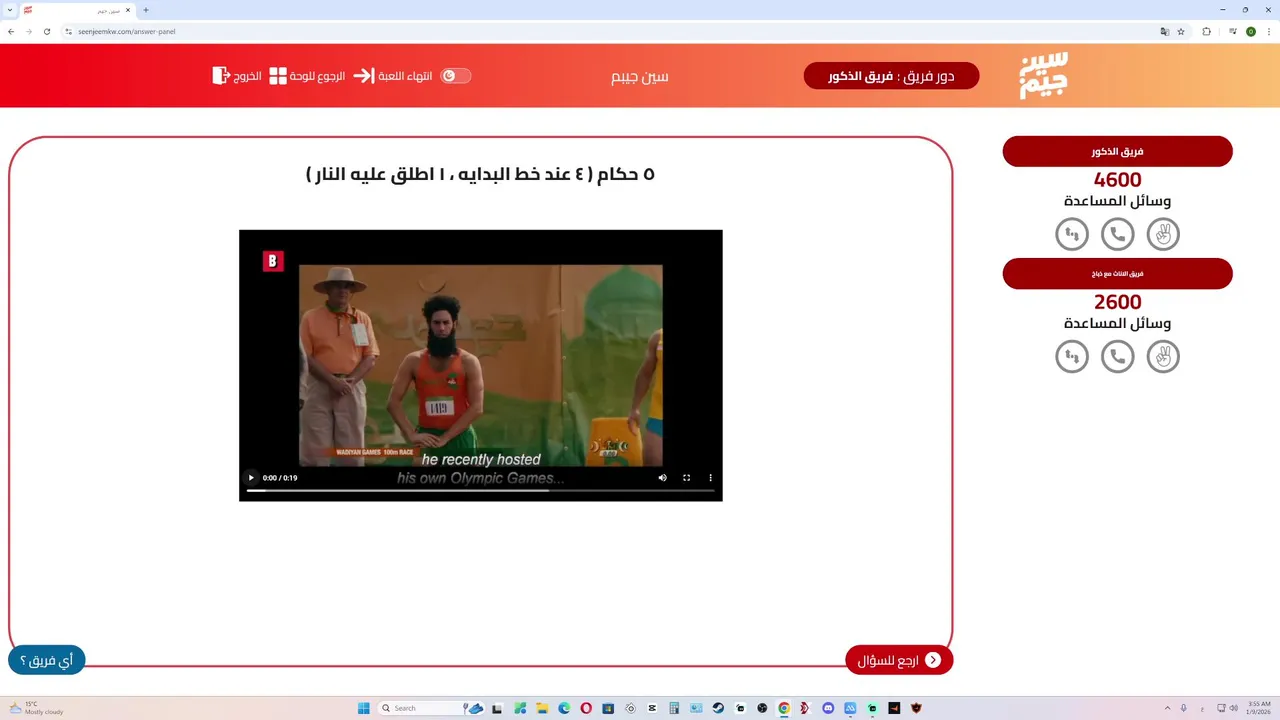Viewport: 1280px width, 720px height.
Task: Click the Seen Jeem logo
Action: tap(1043, 75)
